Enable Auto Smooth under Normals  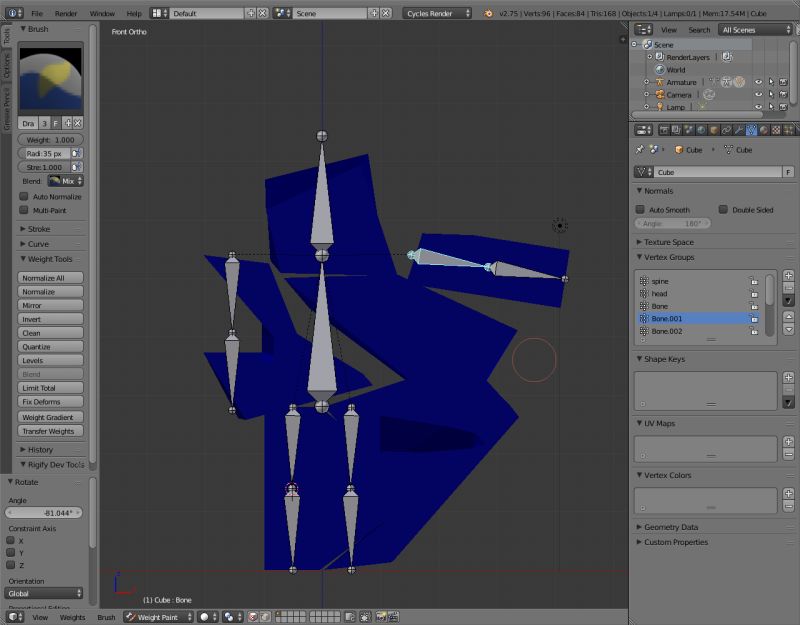point(640,210)
